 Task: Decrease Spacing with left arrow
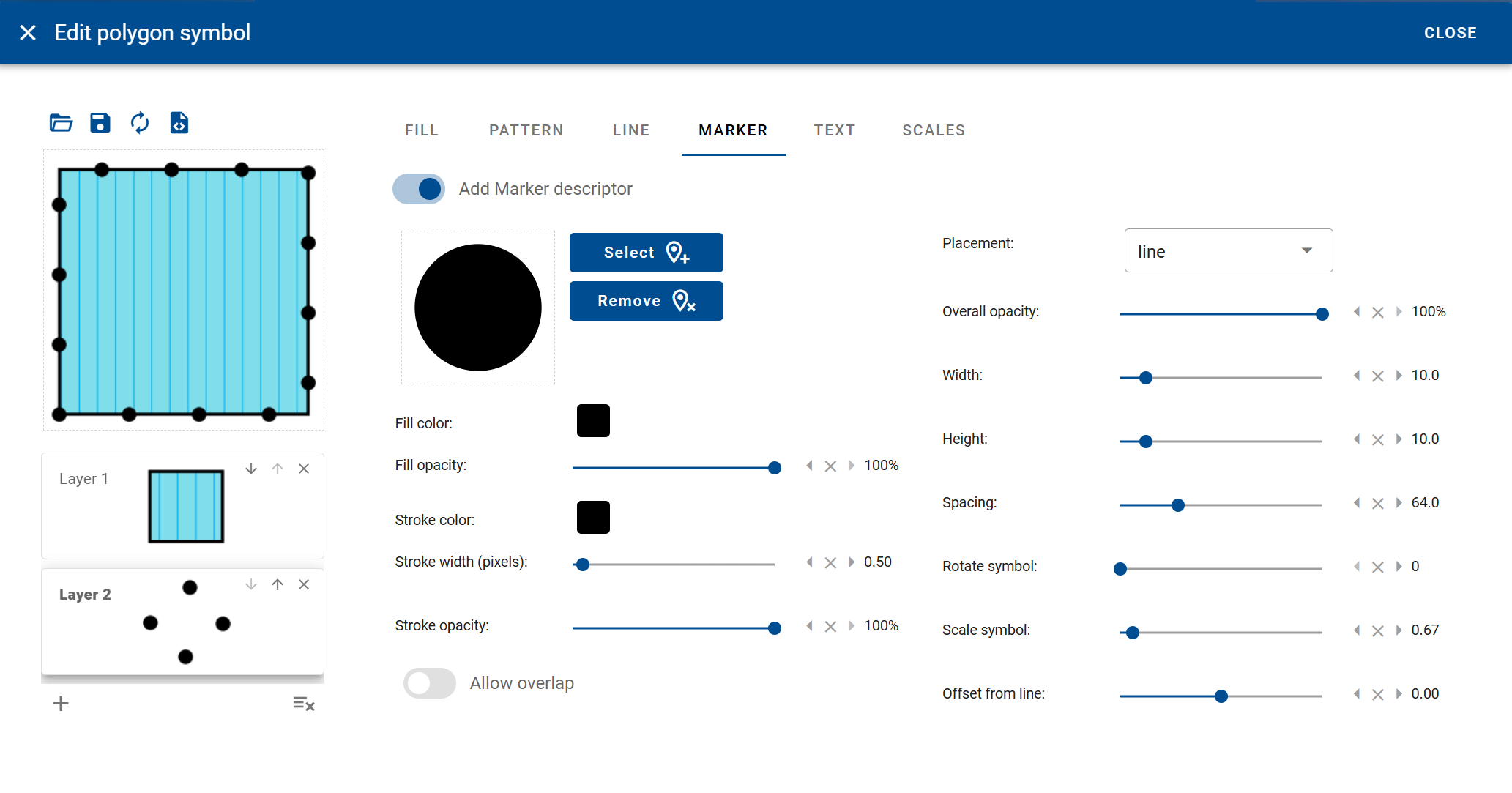point(1357,503)
